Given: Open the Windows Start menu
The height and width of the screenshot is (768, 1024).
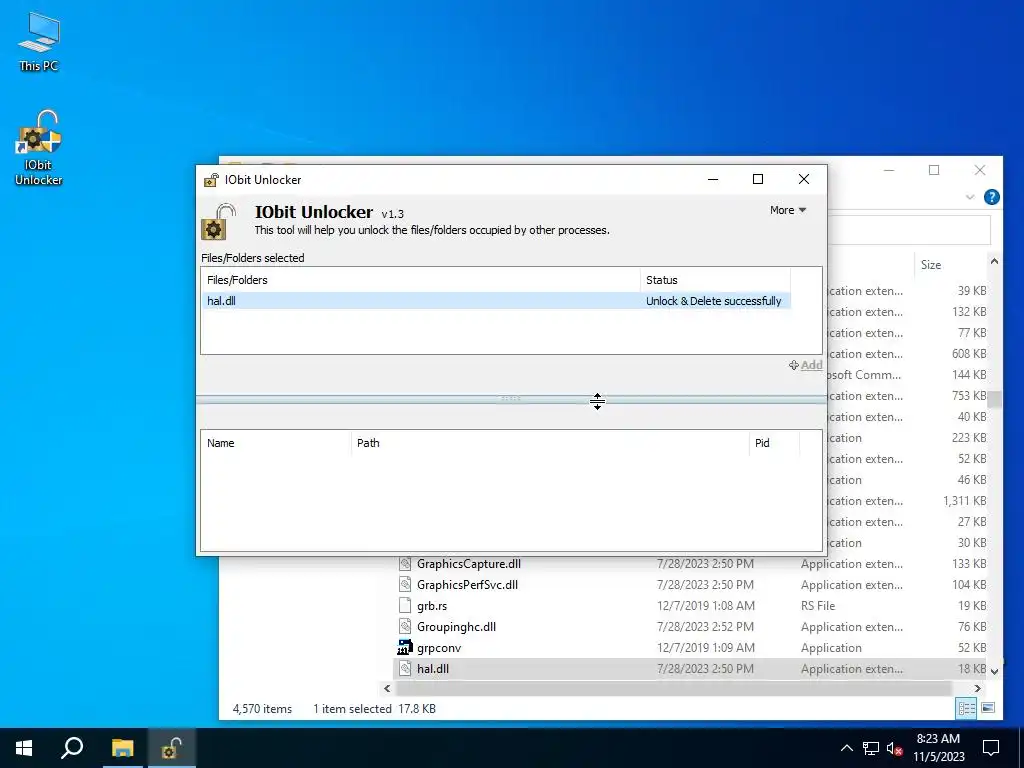Looking at the screenshot, I should pos(24,748).
